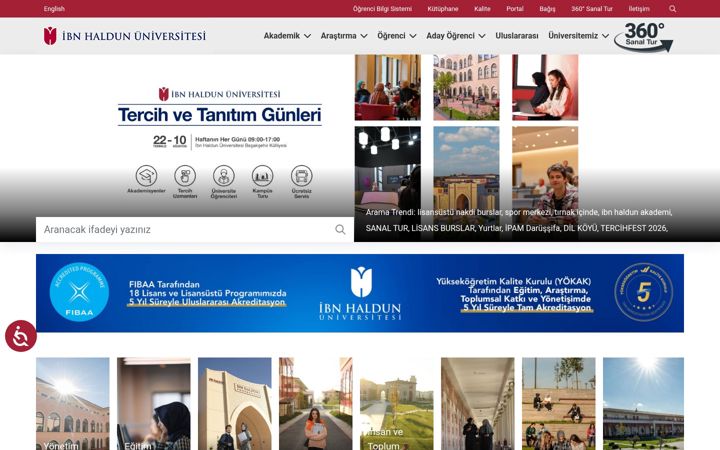Viewport: 720px width, 450px height.
Task: Click the gold 5-star quality badge
Action: tap(644, 292)
